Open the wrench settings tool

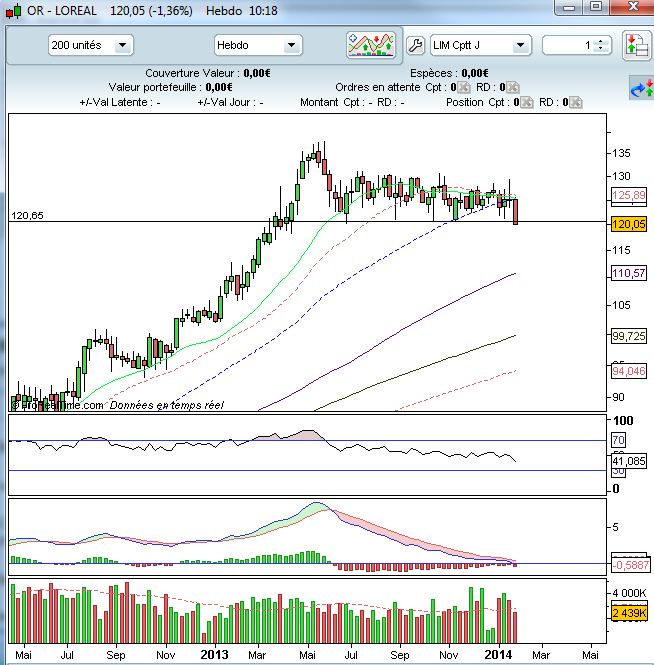click(415, 45)
